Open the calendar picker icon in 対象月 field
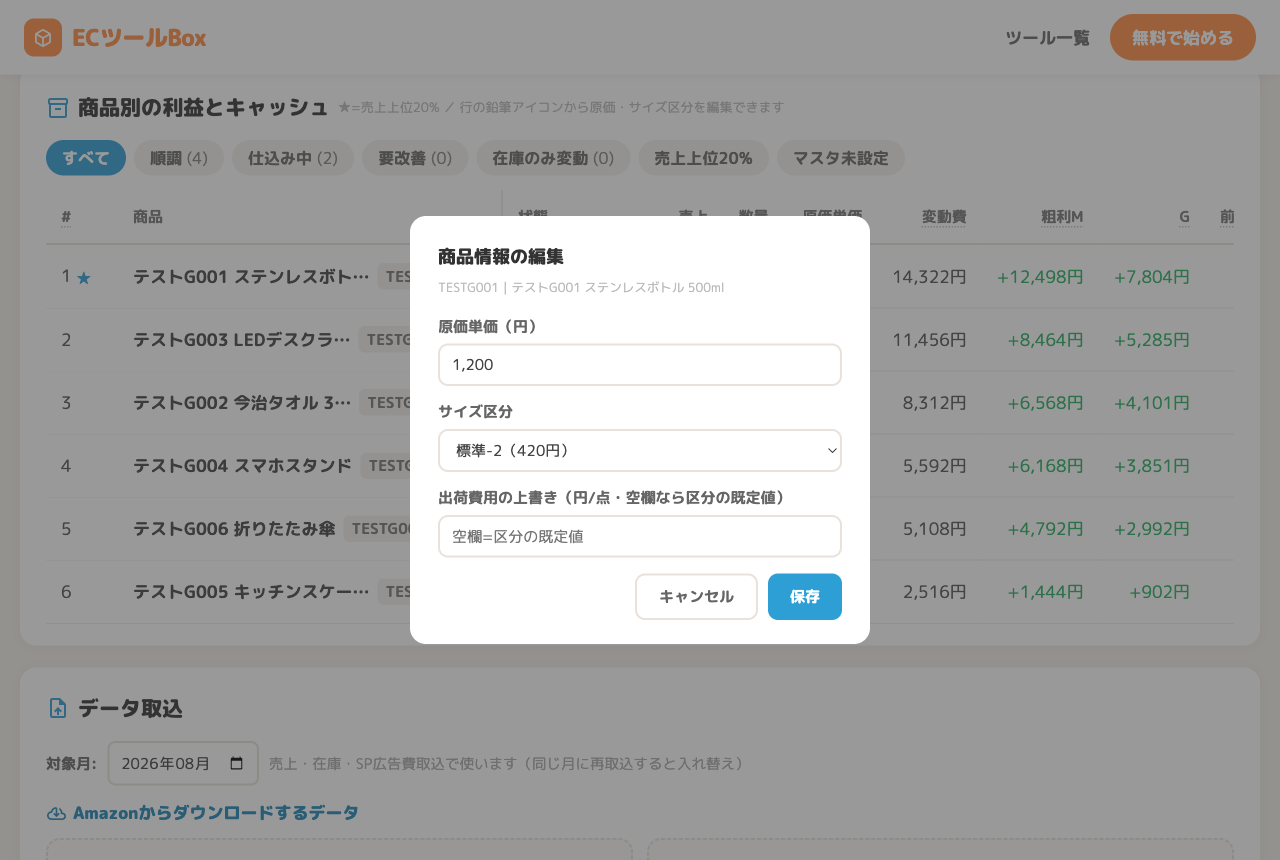The height and width of the screenshot is (860, 1280). tap(237, 763)
